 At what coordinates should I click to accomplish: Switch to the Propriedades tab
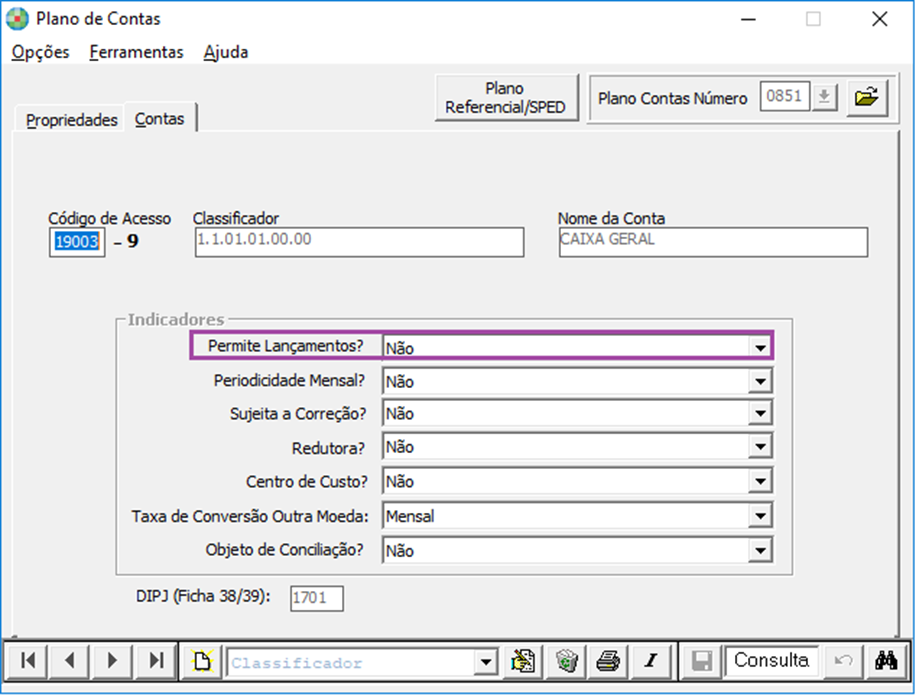point(71,120)
